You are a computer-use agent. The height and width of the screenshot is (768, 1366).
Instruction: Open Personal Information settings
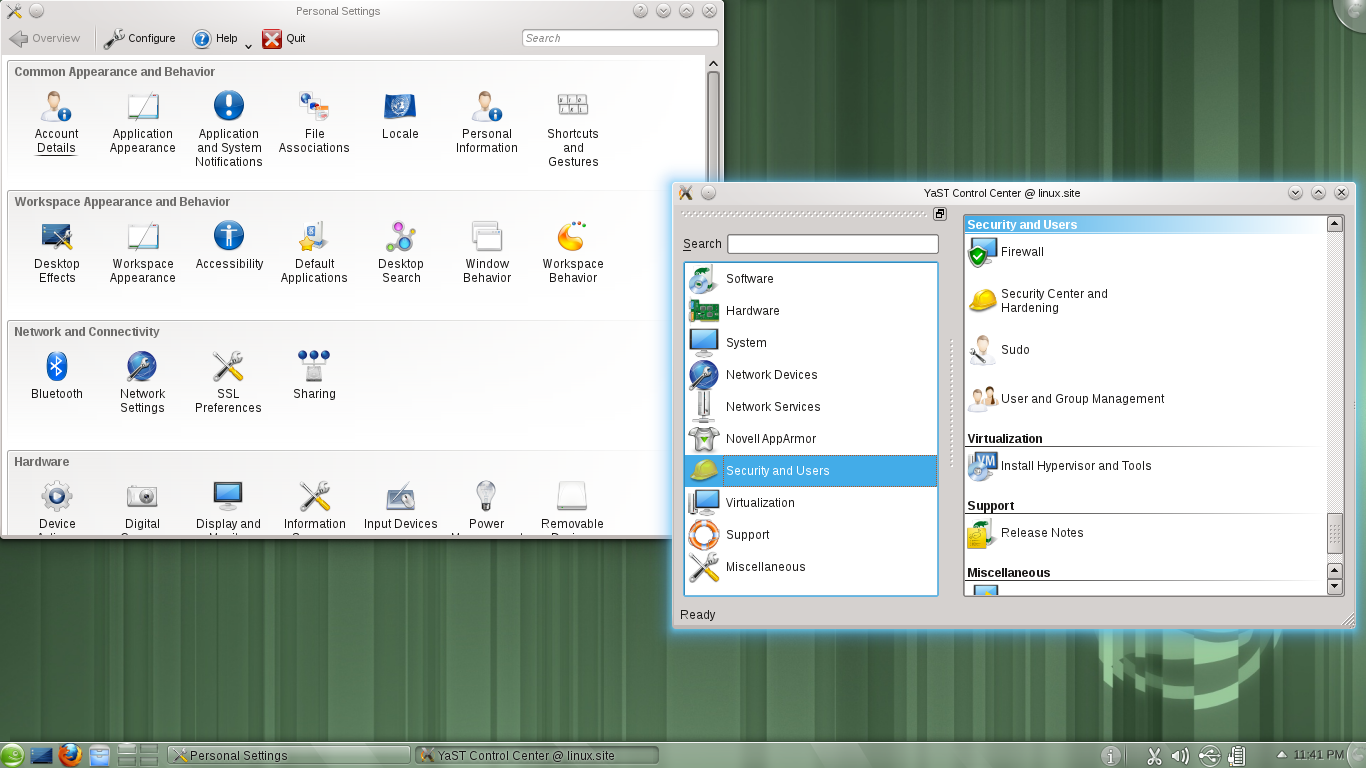[487, 122]
